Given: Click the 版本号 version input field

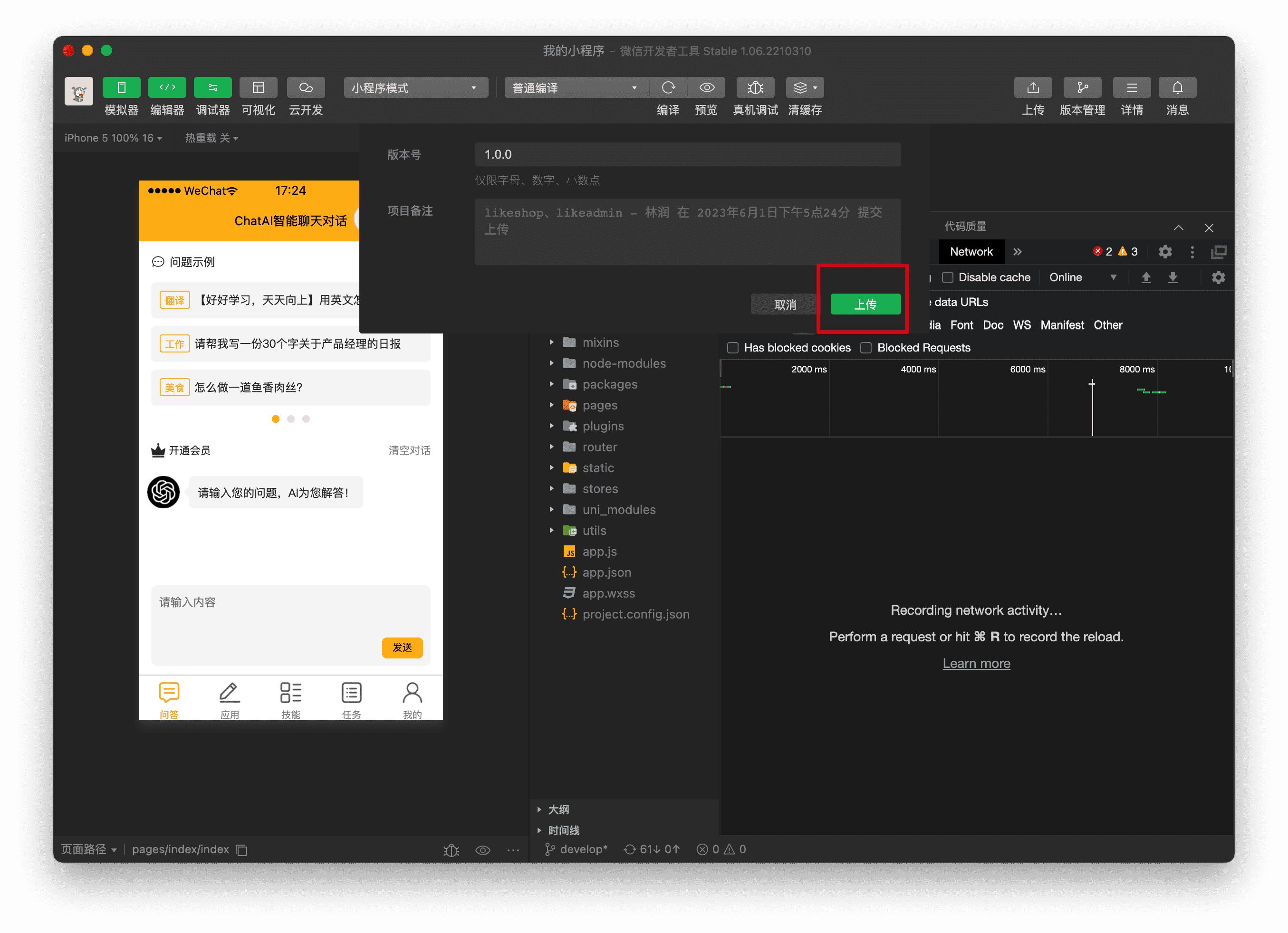Looking at the screenshot, I should [x=688, y=154].
